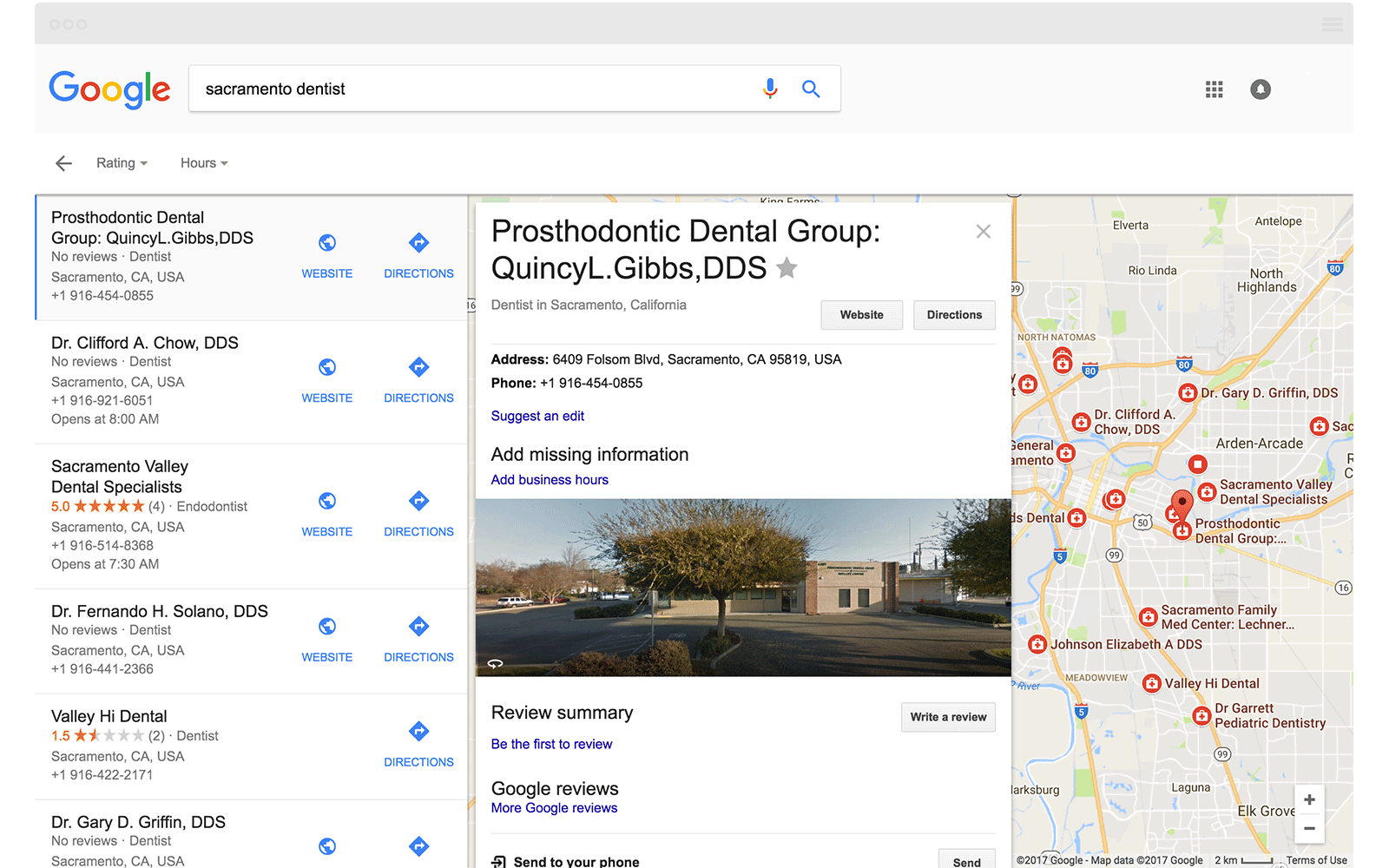Open website for Dr. Gary D. Griffin
1389x868 pixels.
pyautogui.click(x=327, y=846)
